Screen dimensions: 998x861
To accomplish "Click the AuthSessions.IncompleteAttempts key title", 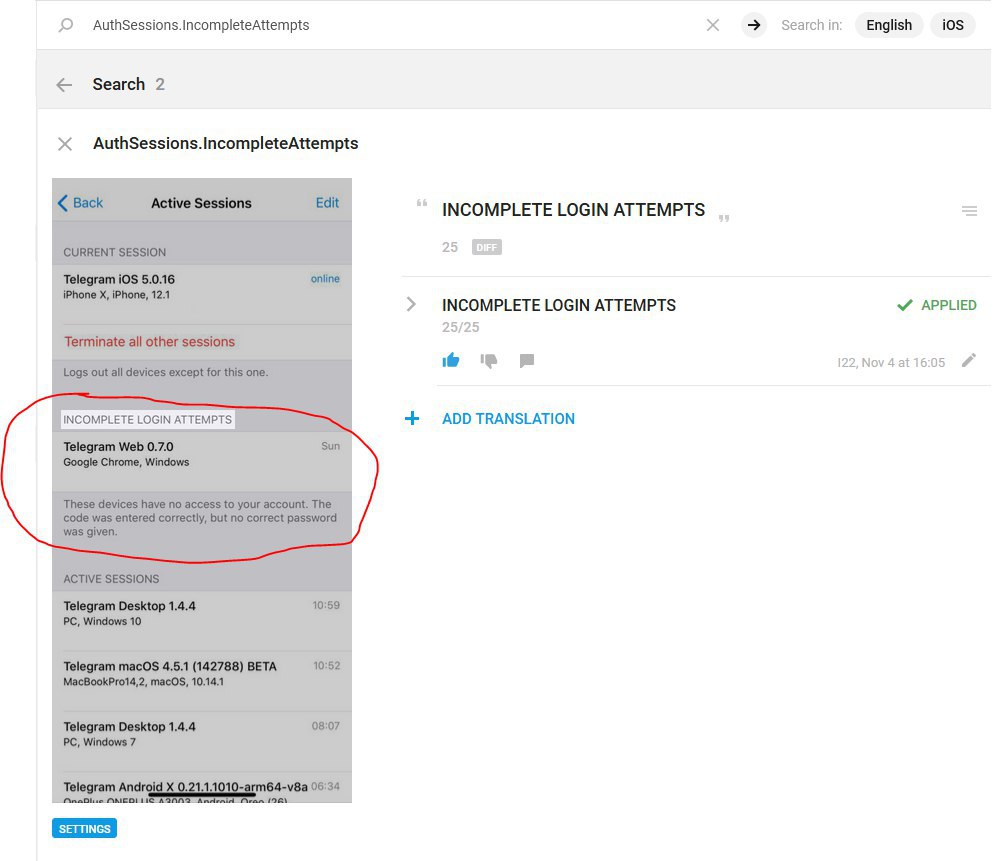I will 226,144.
